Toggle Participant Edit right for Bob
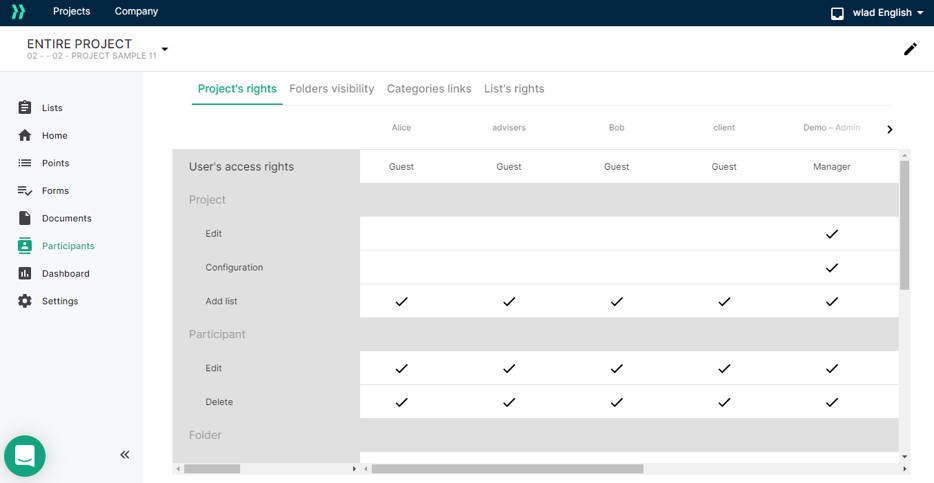This screenshot has height=483, width=934. (617, 369)
